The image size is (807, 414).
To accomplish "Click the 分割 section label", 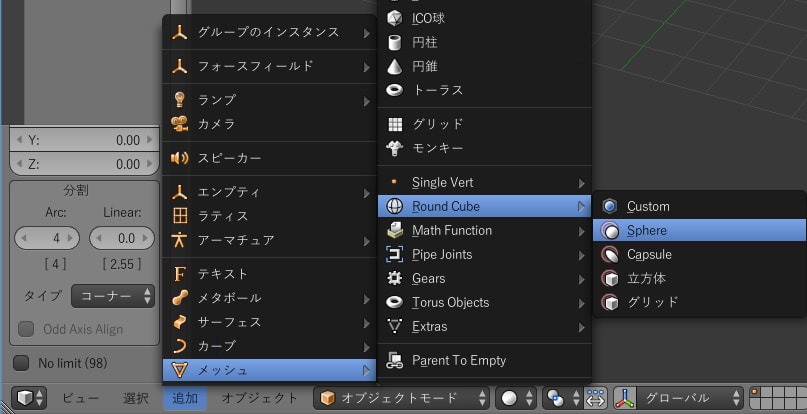I will pyautogui.click(x=76, y=191).
